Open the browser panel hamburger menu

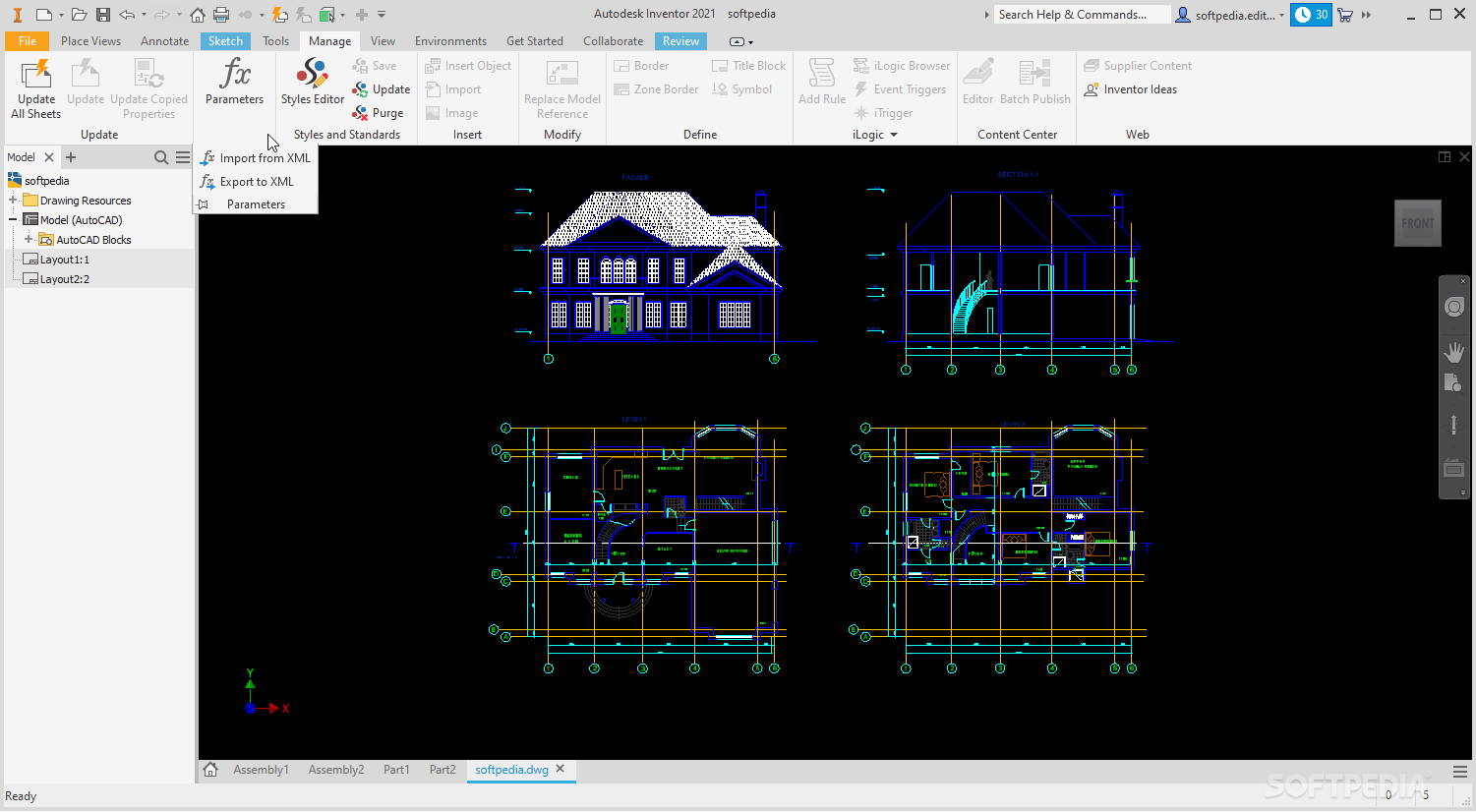183,157
